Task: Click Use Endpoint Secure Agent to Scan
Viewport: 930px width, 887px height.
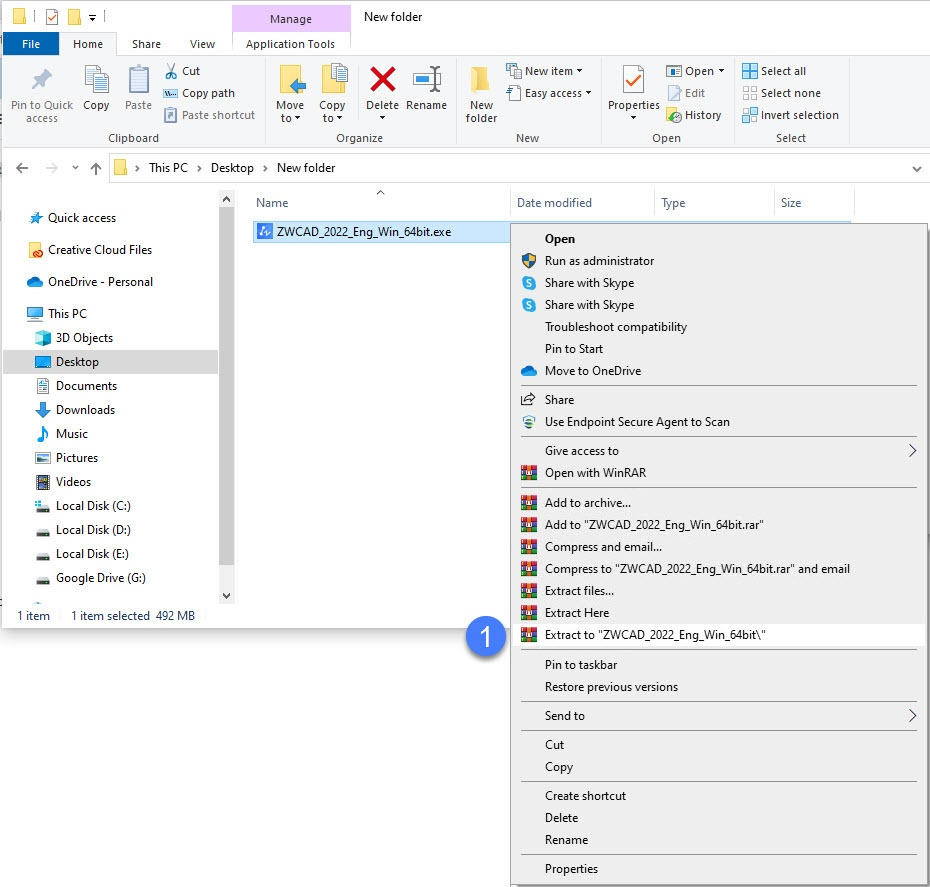Action: pos(719,422)
